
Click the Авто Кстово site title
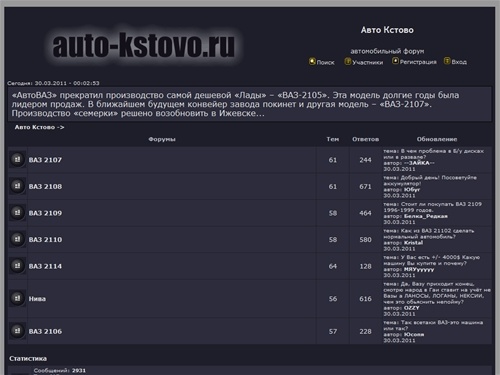[387, 30]
